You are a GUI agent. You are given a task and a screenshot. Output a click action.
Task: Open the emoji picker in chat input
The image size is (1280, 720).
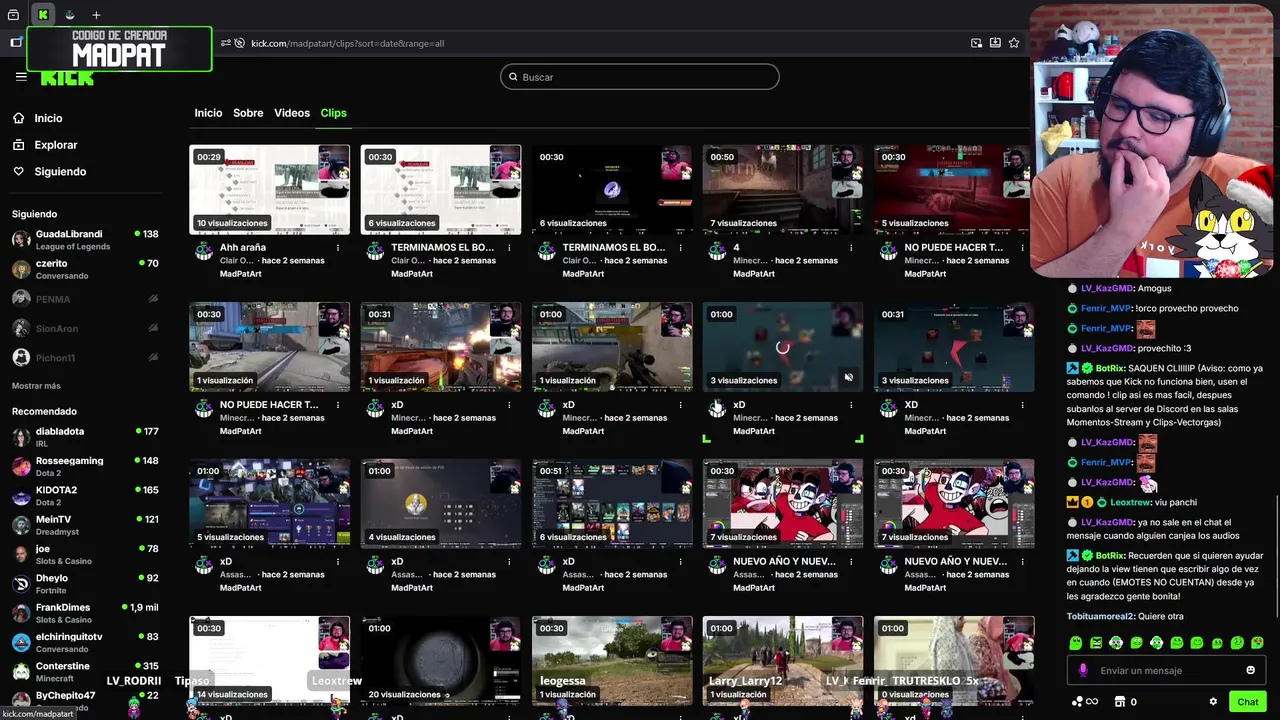point(1250,671)
